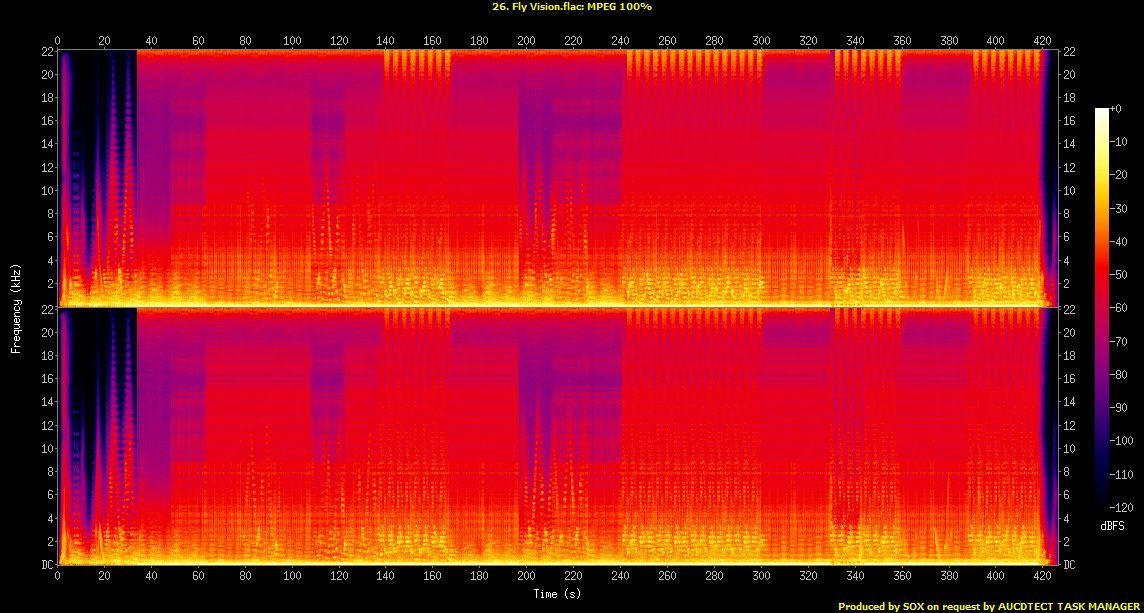Click the "Produced by SOX on request by AUCDTECT TASK MANAGER" footer
This screenshot has height=613, width=1144.
(x=989, y=606)
